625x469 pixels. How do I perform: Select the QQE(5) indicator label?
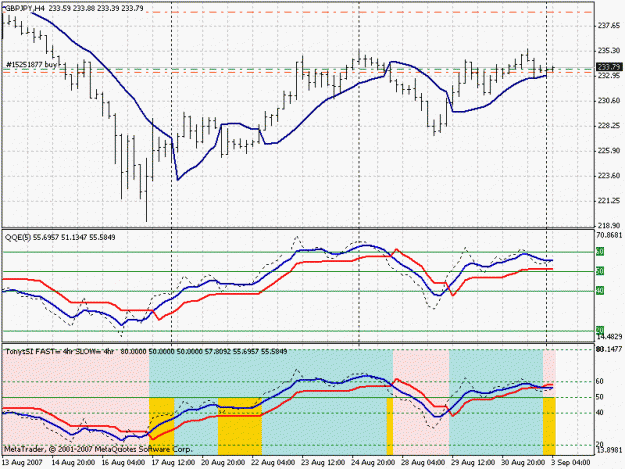pyautogui.click(x=18, y=237)
